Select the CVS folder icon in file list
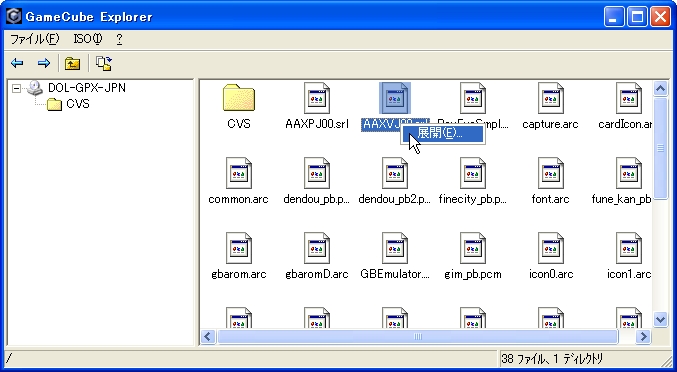This screenshot has width=677, height=372. click(239, 98)
